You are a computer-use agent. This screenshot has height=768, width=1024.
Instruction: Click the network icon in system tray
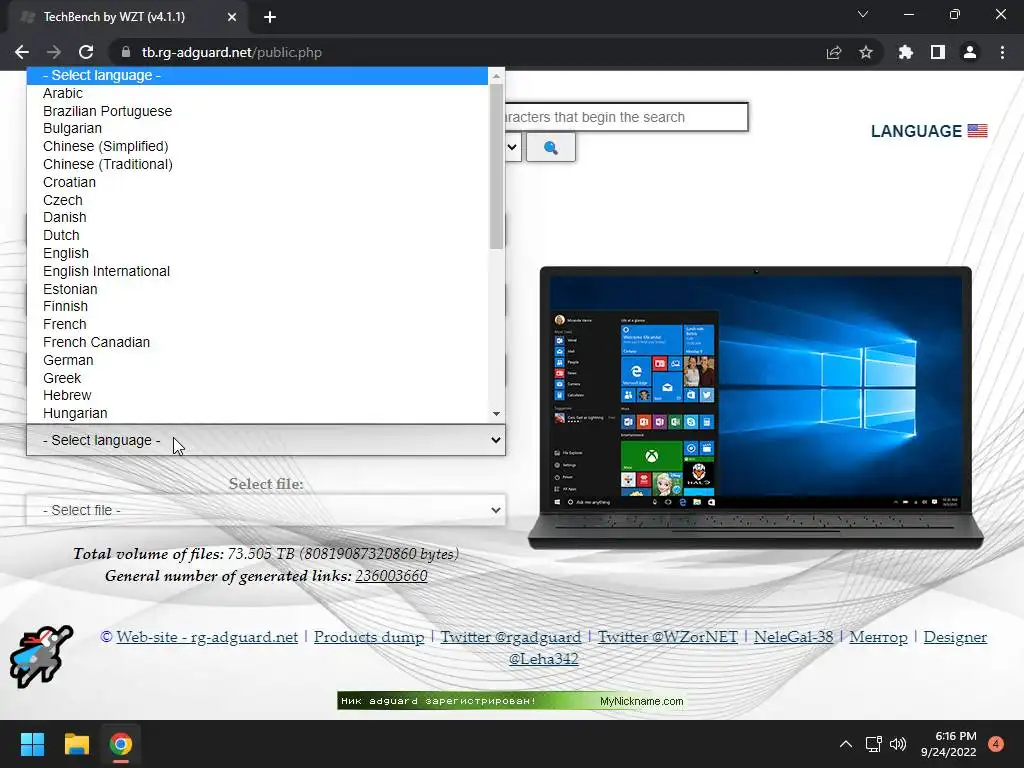(x=874, y=744)
